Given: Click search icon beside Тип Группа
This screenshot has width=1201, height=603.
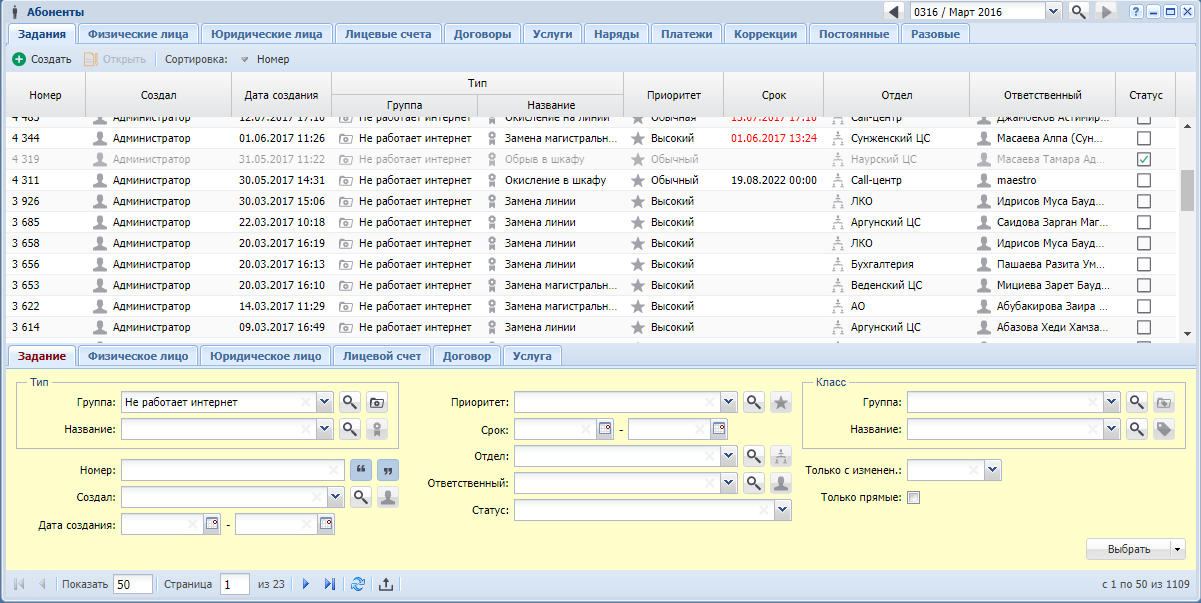Looking at the screenshot, I should coord(350,402).
